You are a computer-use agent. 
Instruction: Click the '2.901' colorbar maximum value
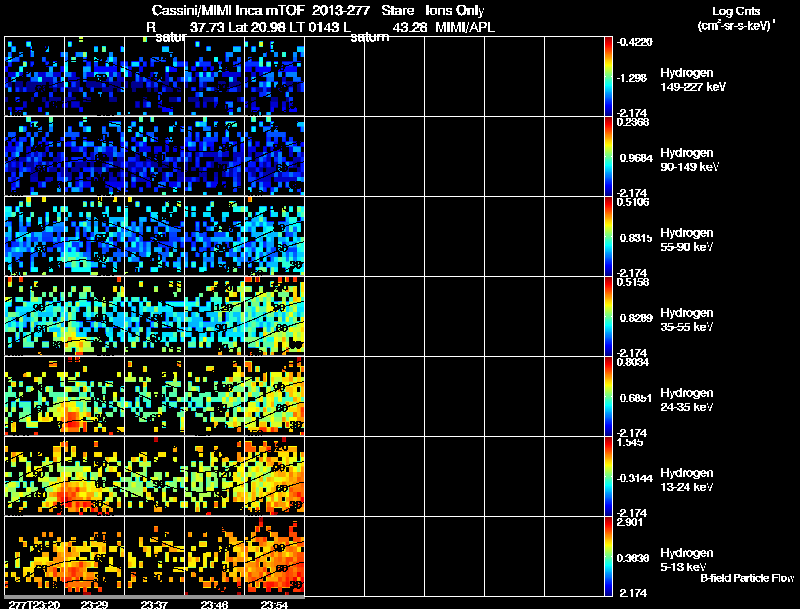coord(630,522)
